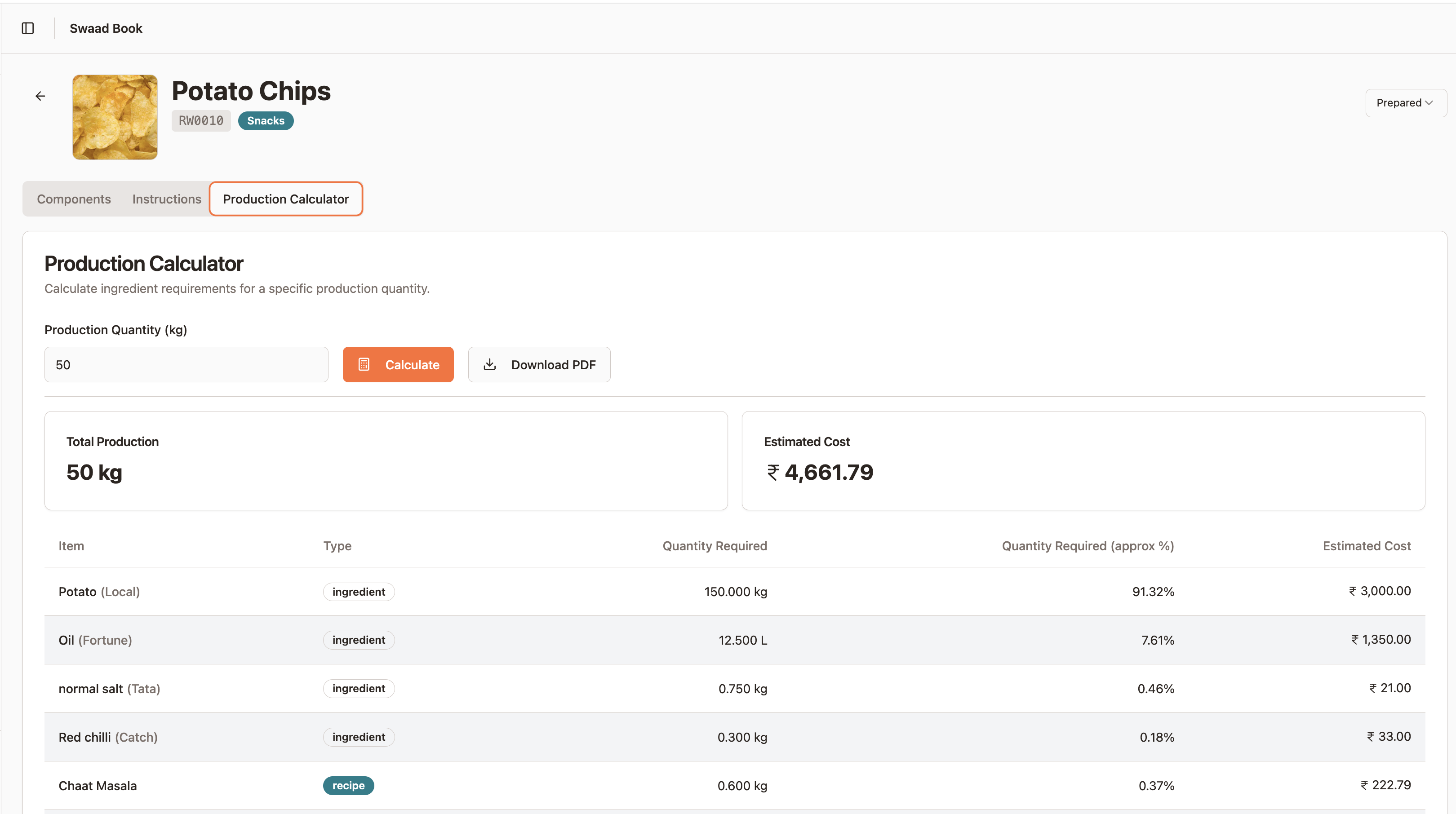Viewport: 1456px width, 814px height.
Task: Click the Calculate button label
Action: 412,365
